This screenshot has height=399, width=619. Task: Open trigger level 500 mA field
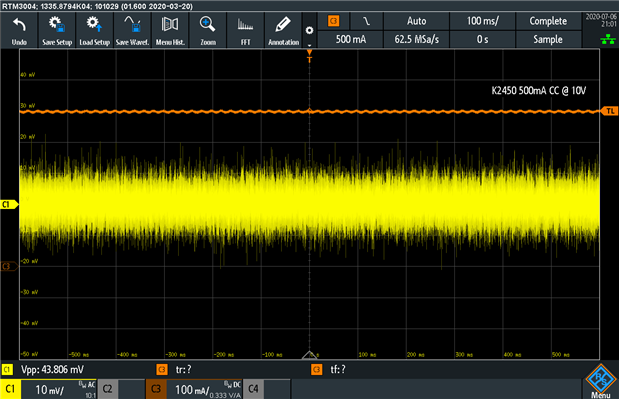351,39
